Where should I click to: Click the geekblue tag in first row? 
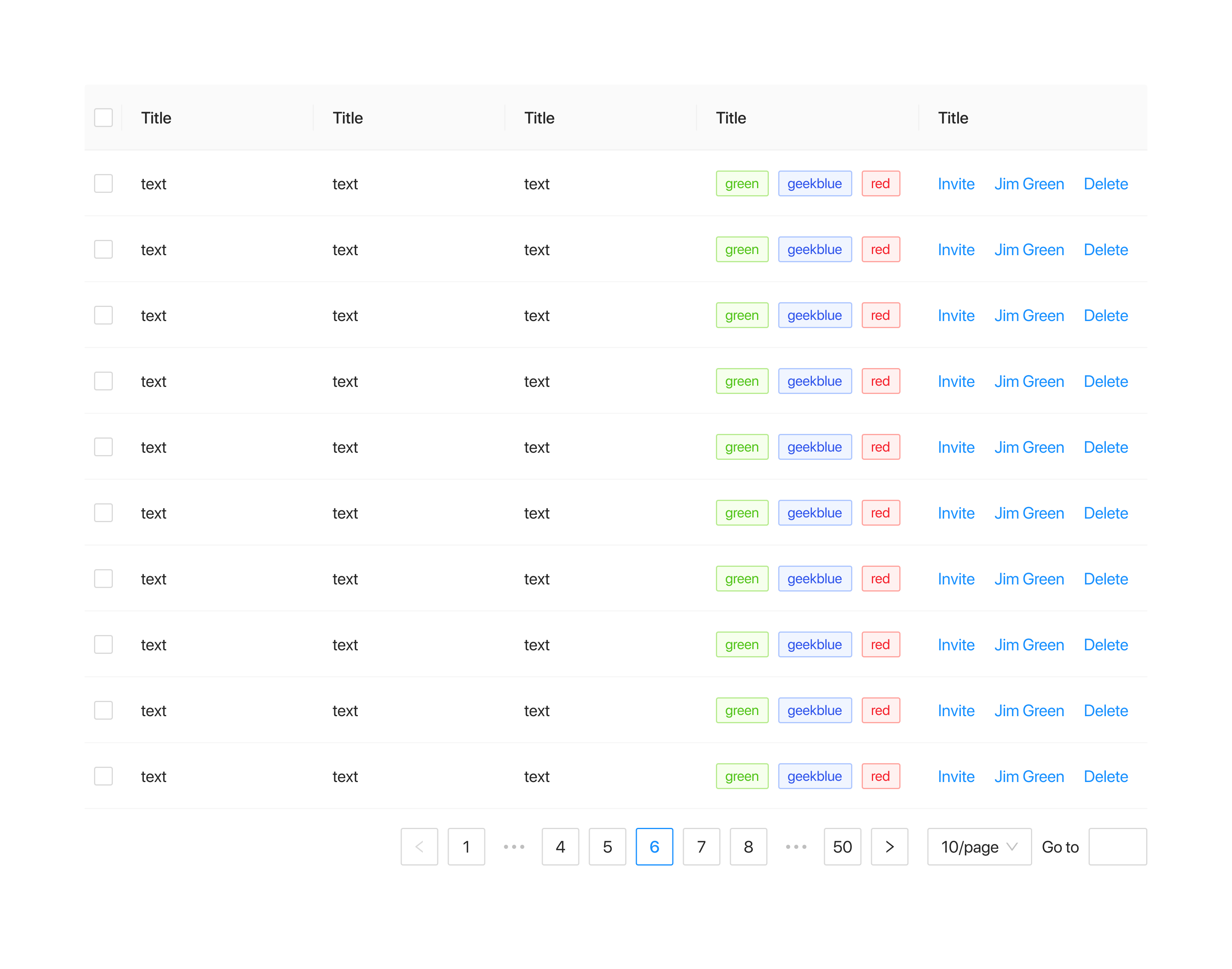[x=815, y=183]
